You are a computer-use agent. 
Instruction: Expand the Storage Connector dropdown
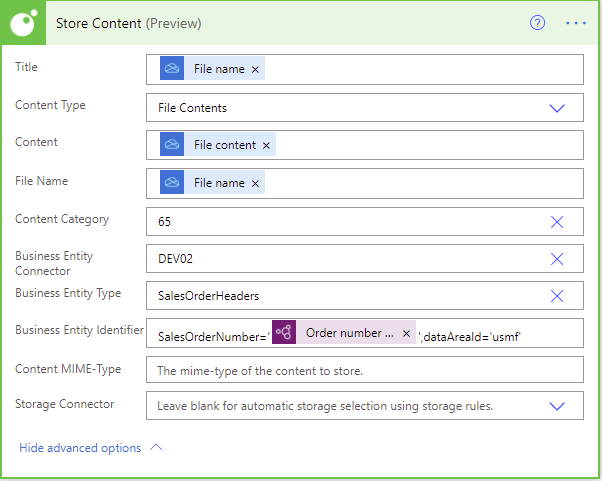[557, 406]
